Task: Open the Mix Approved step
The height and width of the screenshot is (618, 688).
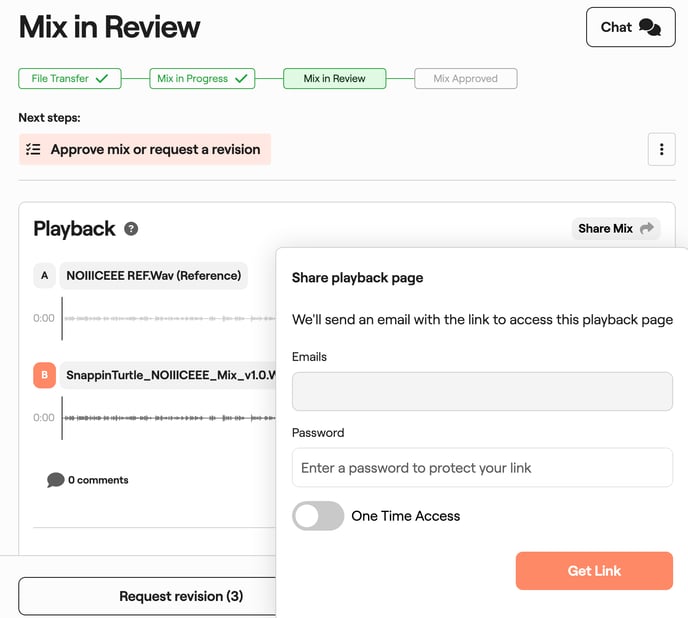Action: pos(465,78)
